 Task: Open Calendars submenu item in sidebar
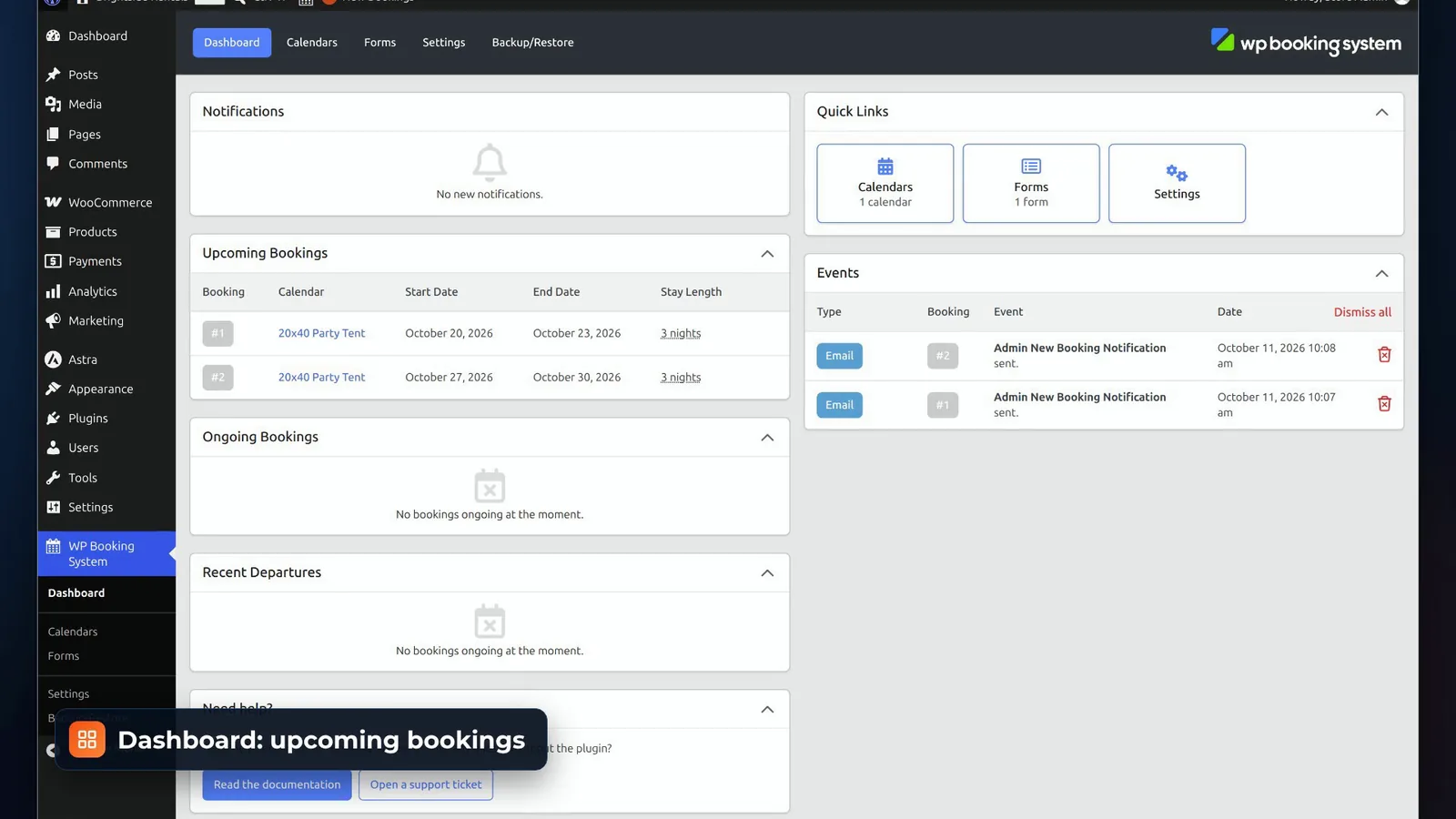73,632
